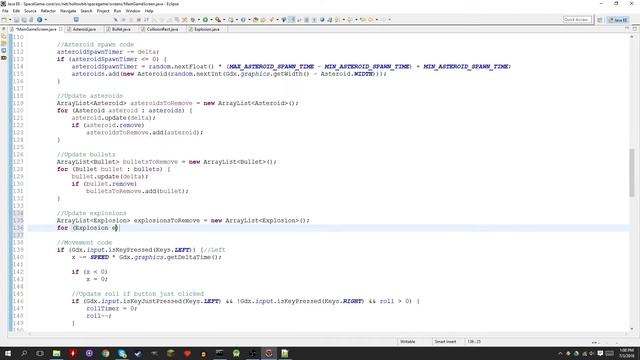Switch to the CollisionRect.java editor tab
Image resolution: width=640 pixels, height=360 pixels.
click(162, 29)
